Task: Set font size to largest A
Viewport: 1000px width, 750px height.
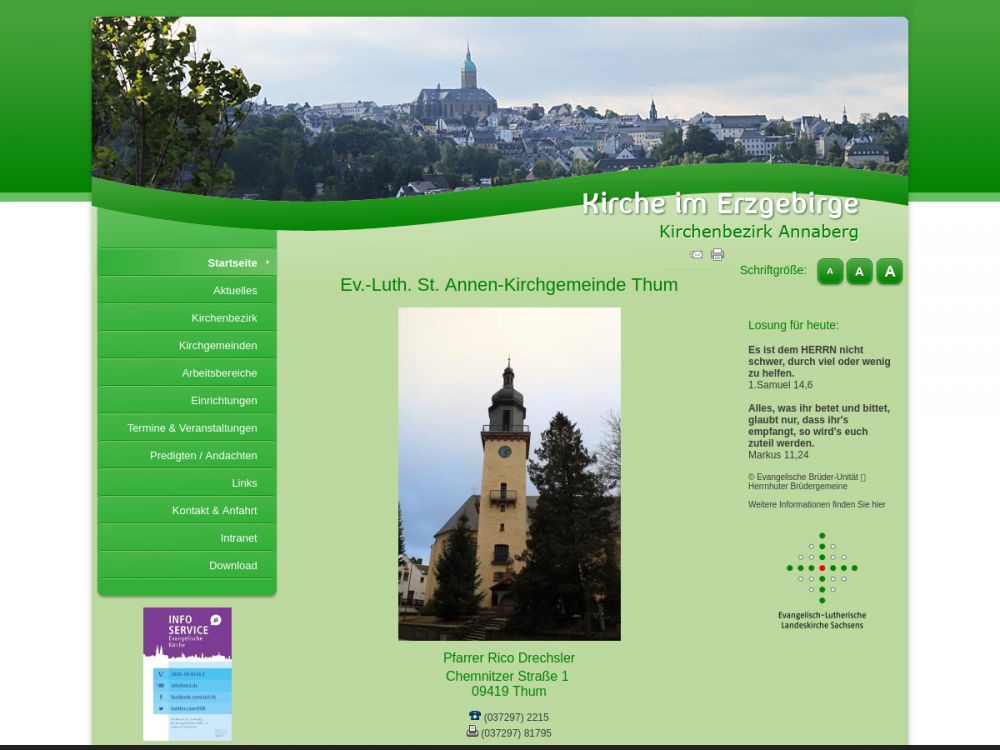Action: [889, 271]
